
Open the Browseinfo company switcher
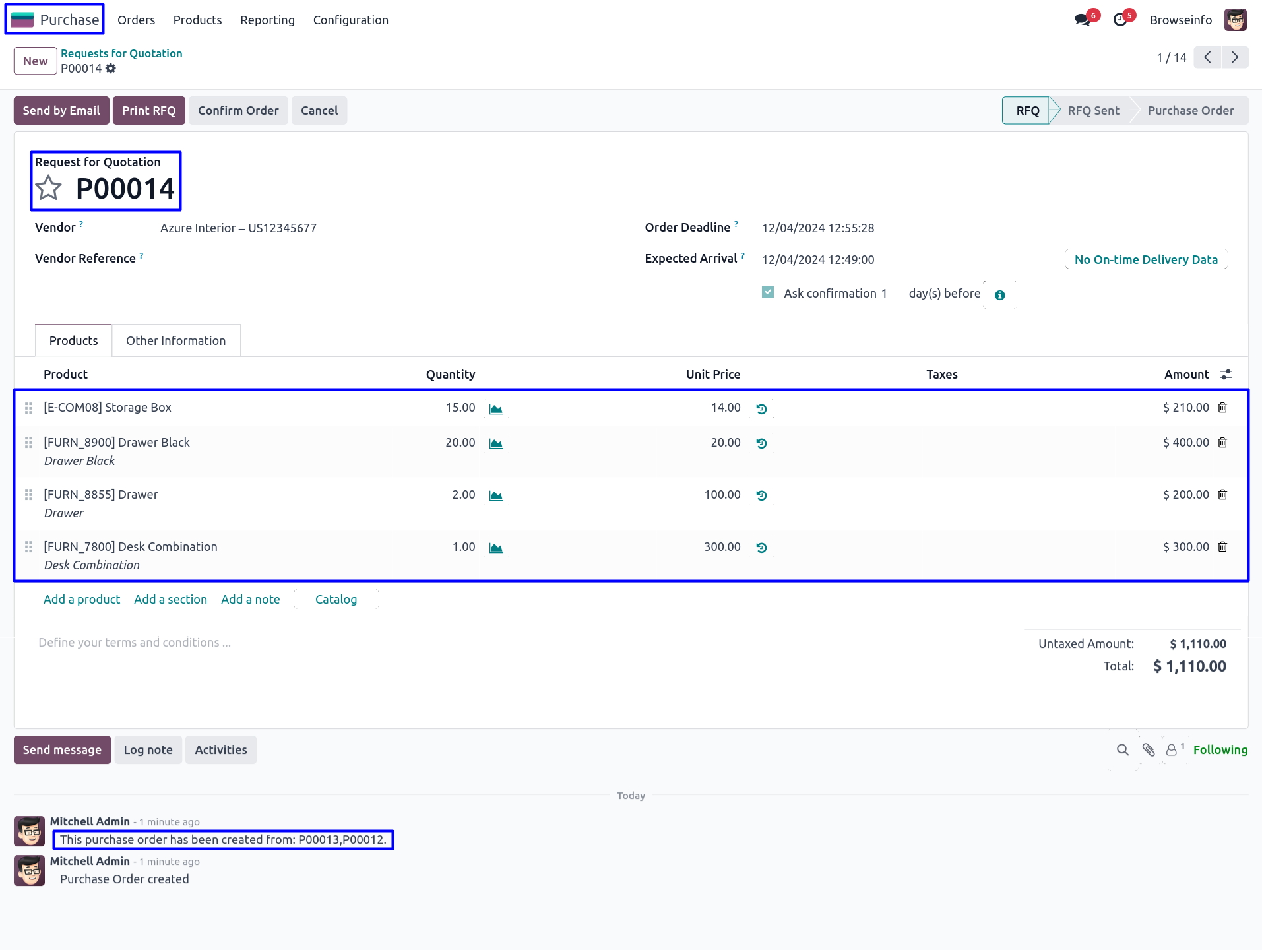pyautogui.click(x=1180, y=20)
